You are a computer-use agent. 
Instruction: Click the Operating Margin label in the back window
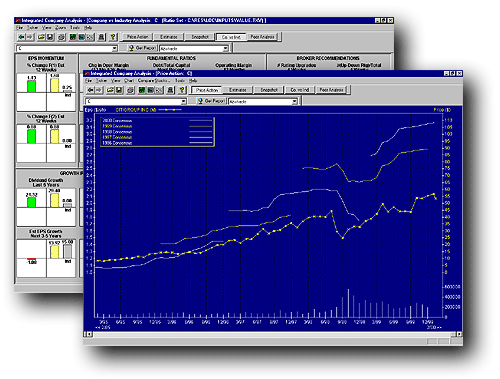(x=233, y=65)
